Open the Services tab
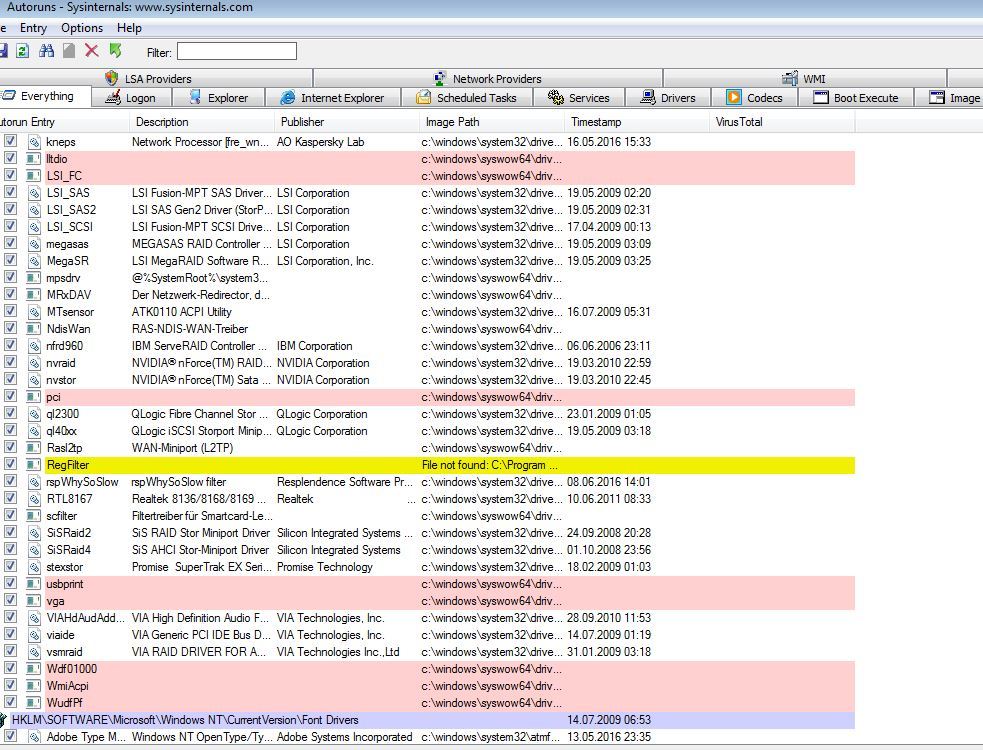This screenshot has height=750, width=983. coord(579,98)
